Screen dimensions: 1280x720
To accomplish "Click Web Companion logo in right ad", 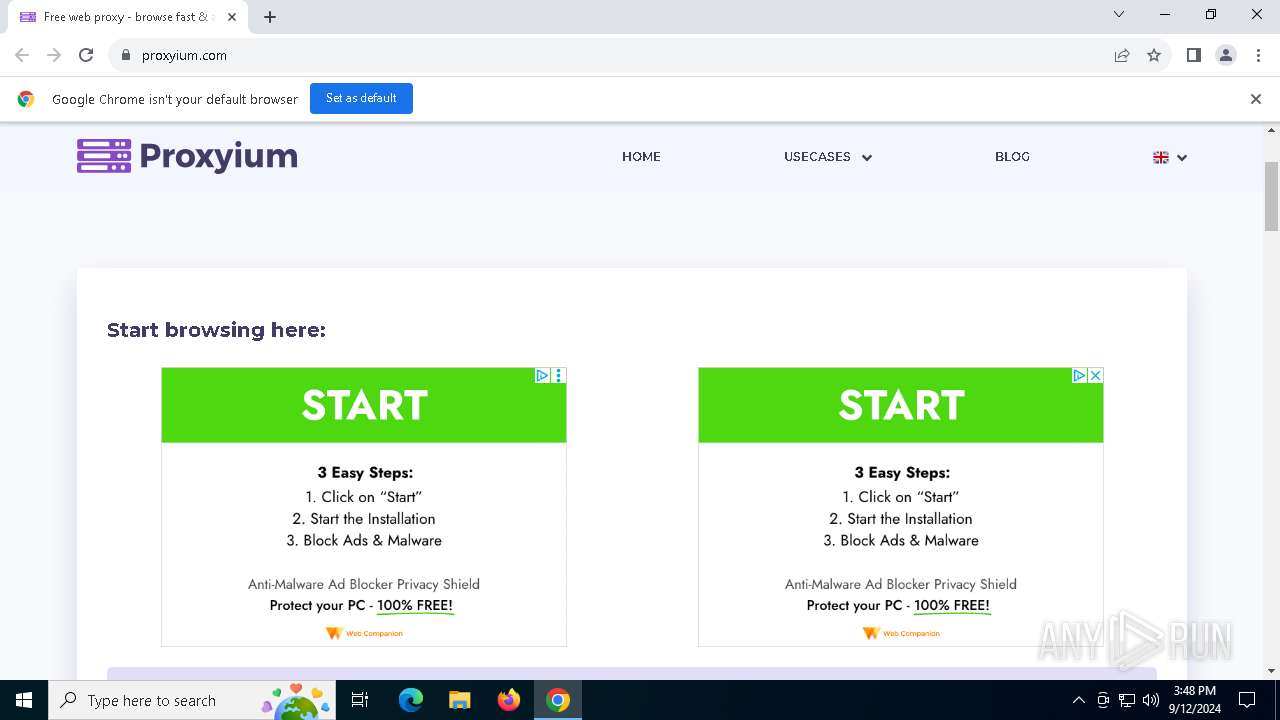I will pyautogui.click(x=901, y=633).
